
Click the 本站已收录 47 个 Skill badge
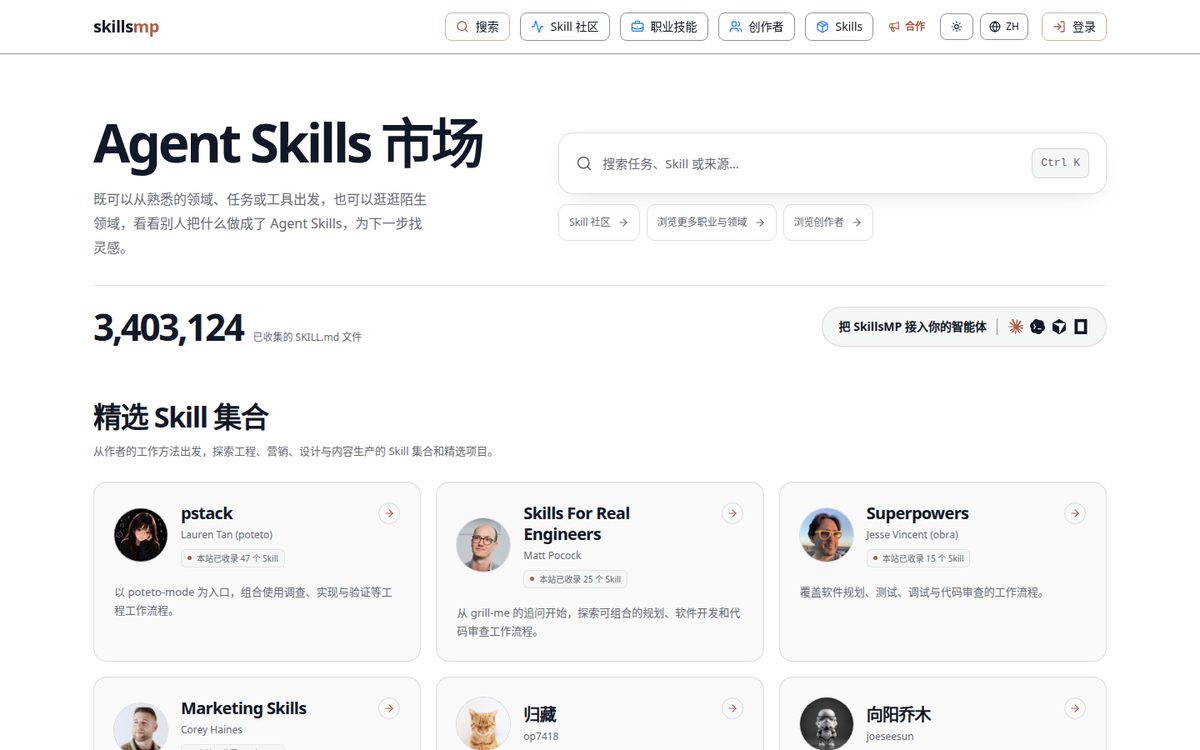pos(233,558)
